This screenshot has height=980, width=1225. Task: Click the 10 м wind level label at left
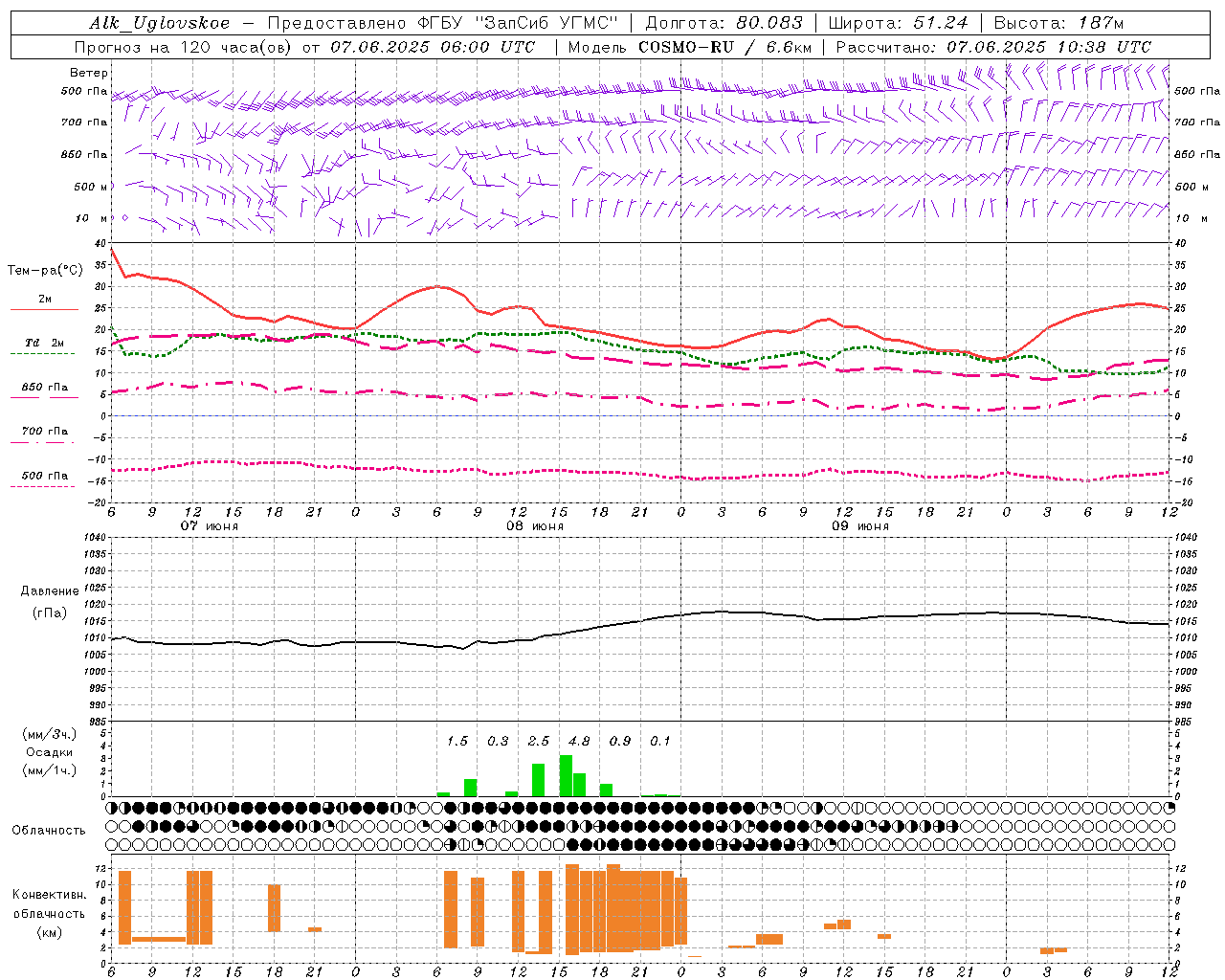pos(91,218)
